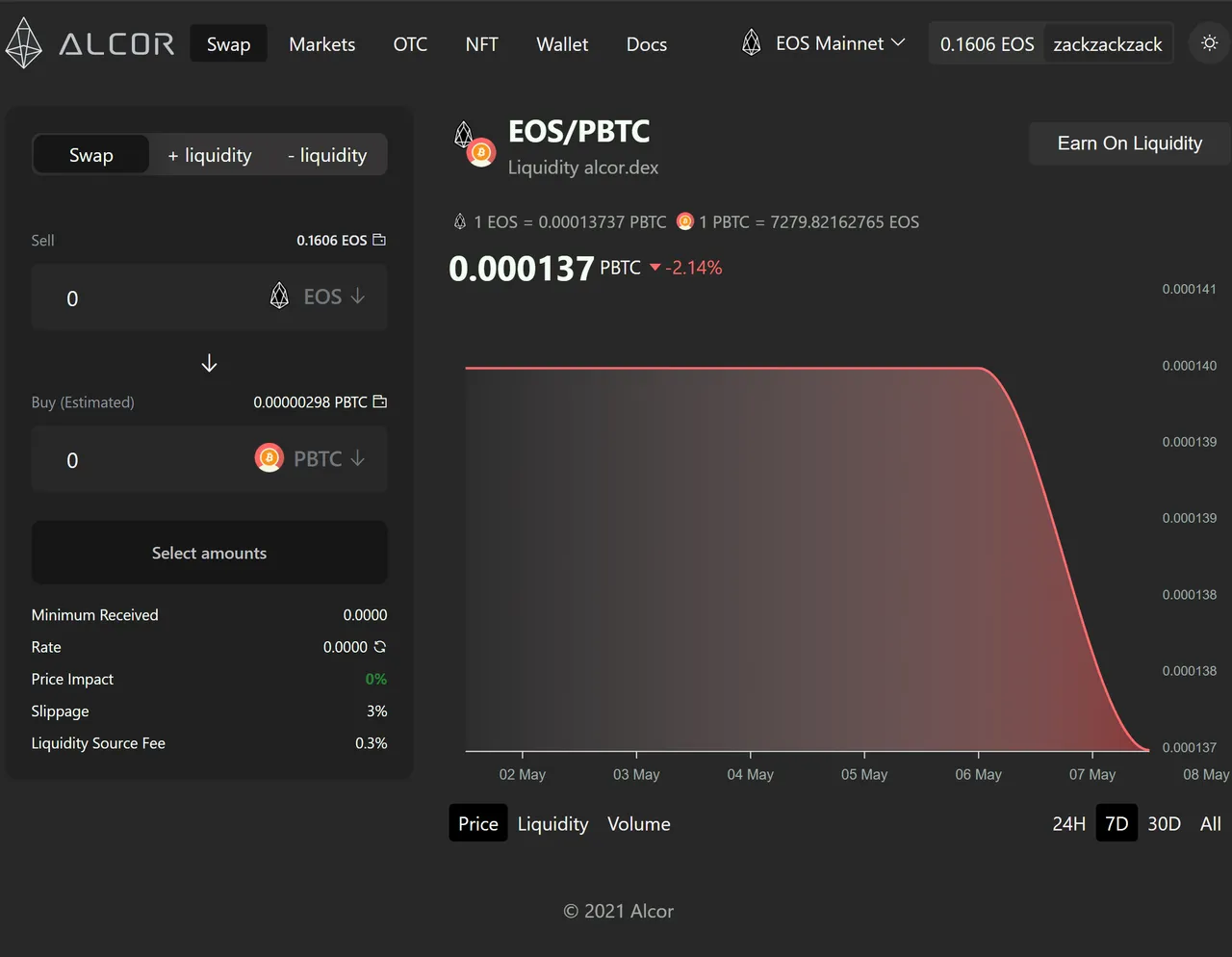The height and width of the screenshot is (957, 1232).
Task: Click the 1 EOS = 0.00013737 PBTC rate
Action: 570,221
